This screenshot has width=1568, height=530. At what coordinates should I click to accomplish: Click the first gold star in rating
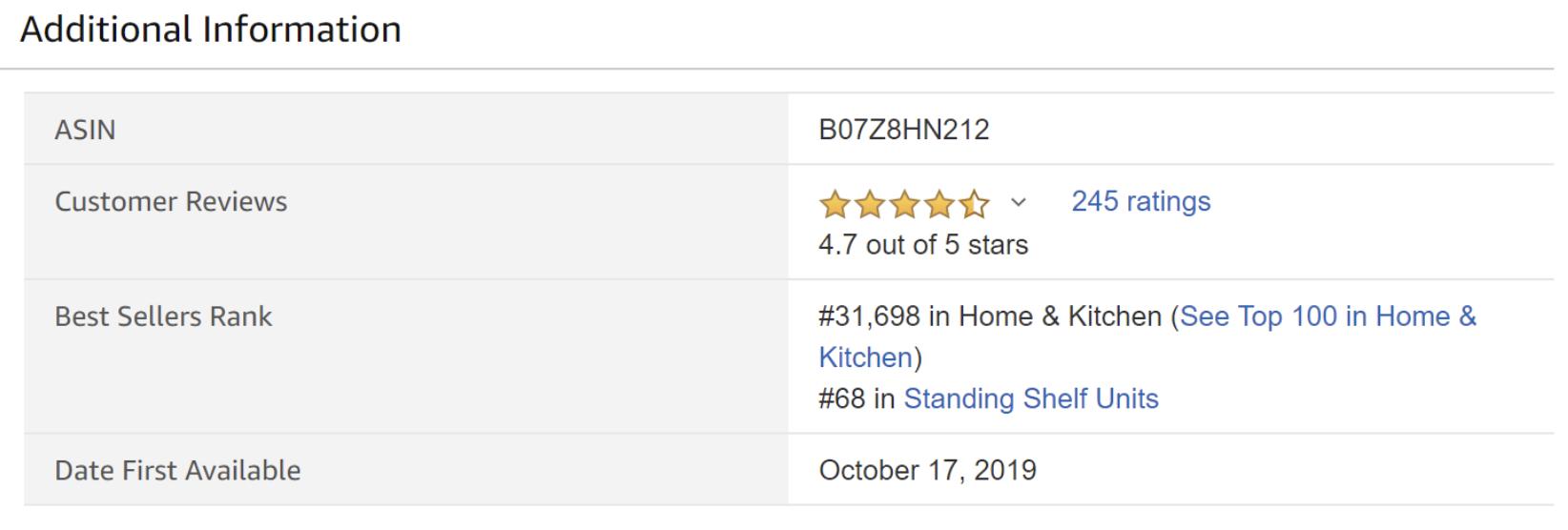pos(834,203)
